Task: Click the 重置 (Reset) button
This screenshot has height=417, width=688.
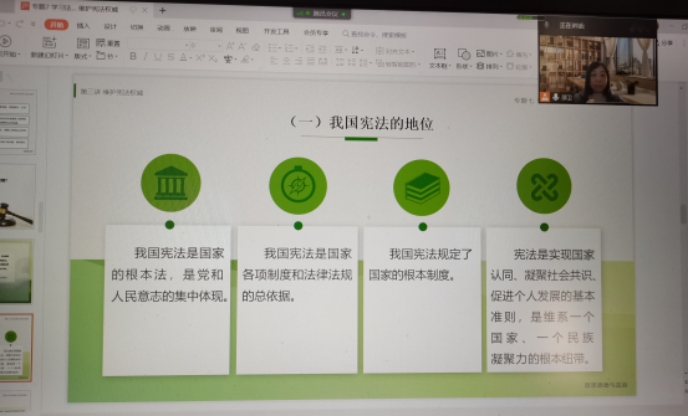Action: [x=108, y=44]
